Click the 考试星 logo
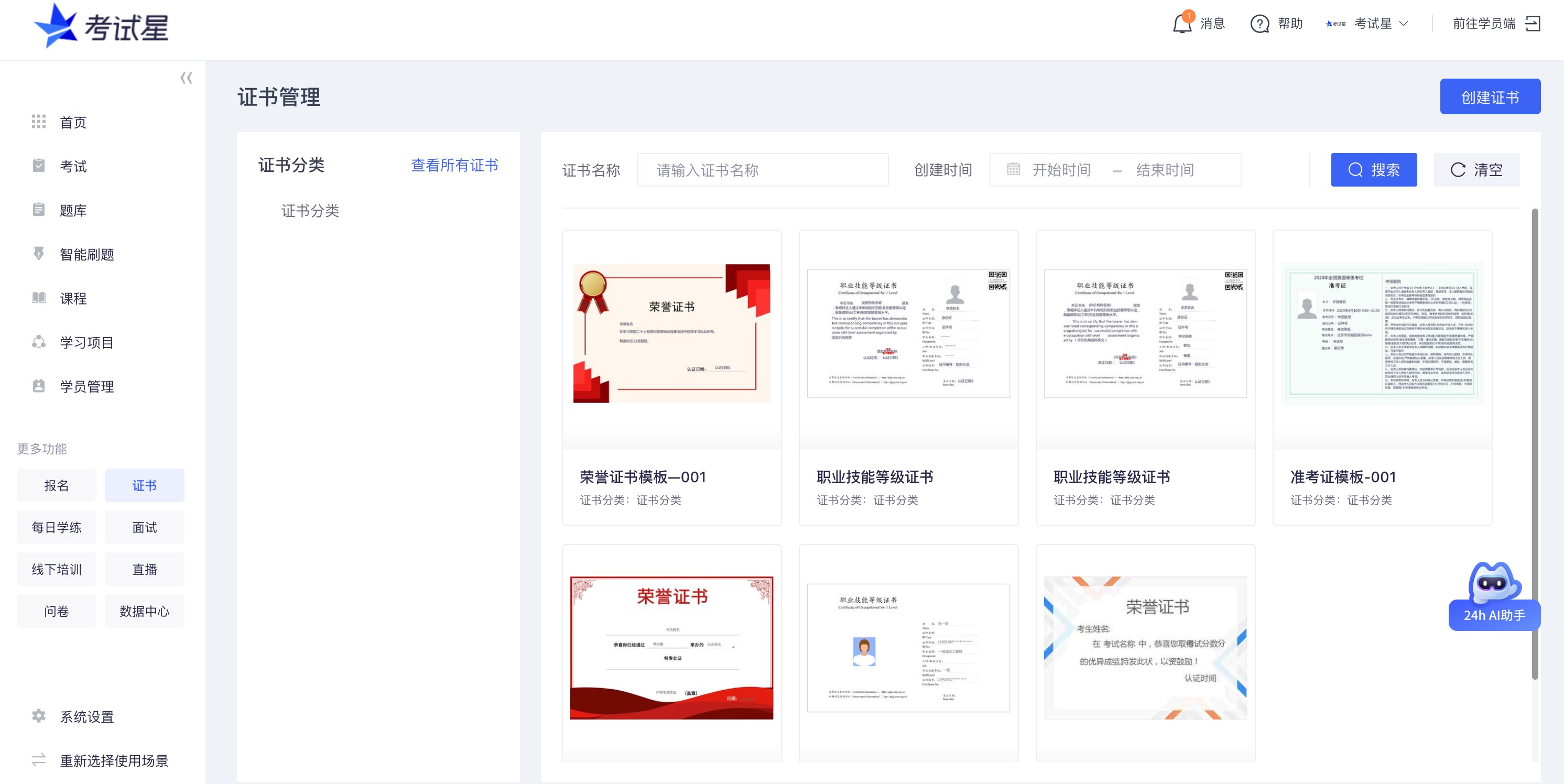The image size is (1564, 784). point(101,26)
